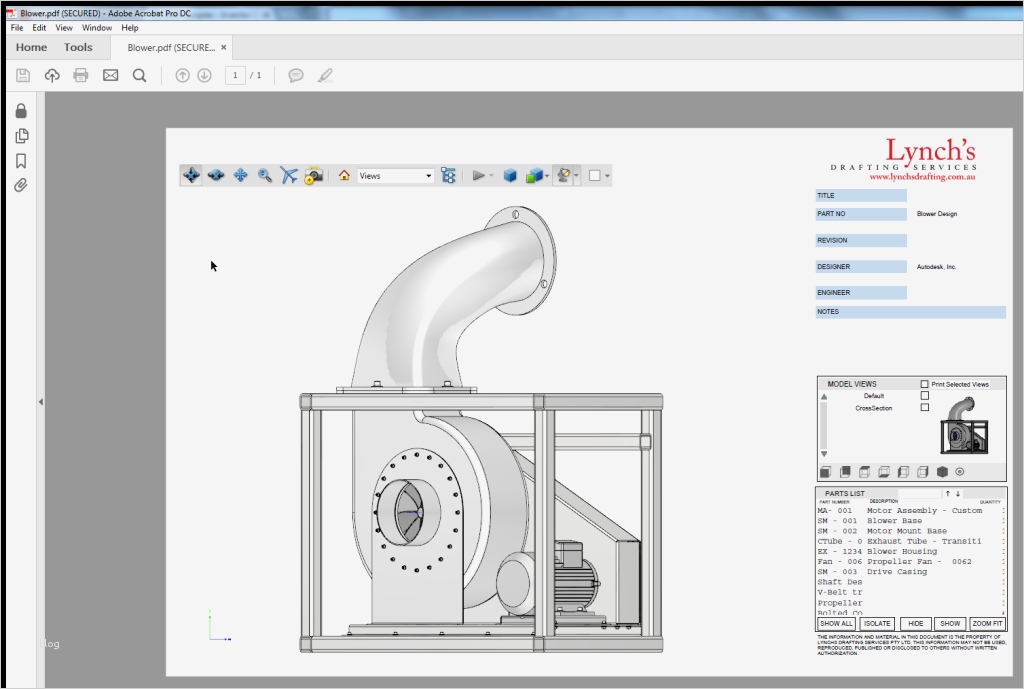Switch to the Tools tab
Viewport: 1024px width, 689px height.
coord(78,47)
